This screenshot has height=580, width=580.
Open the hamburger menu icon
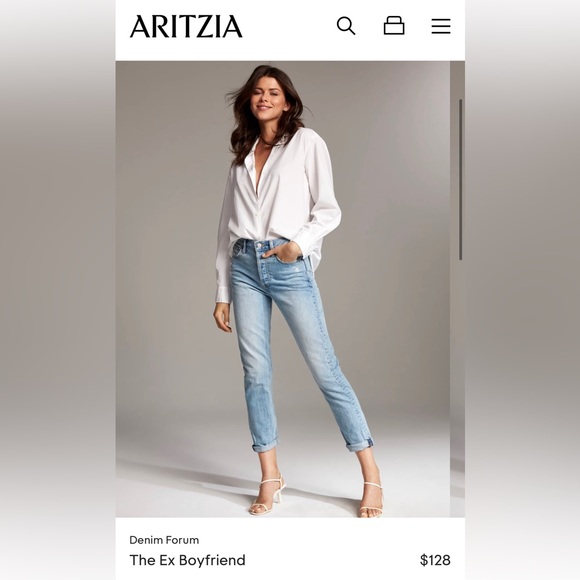441,26
